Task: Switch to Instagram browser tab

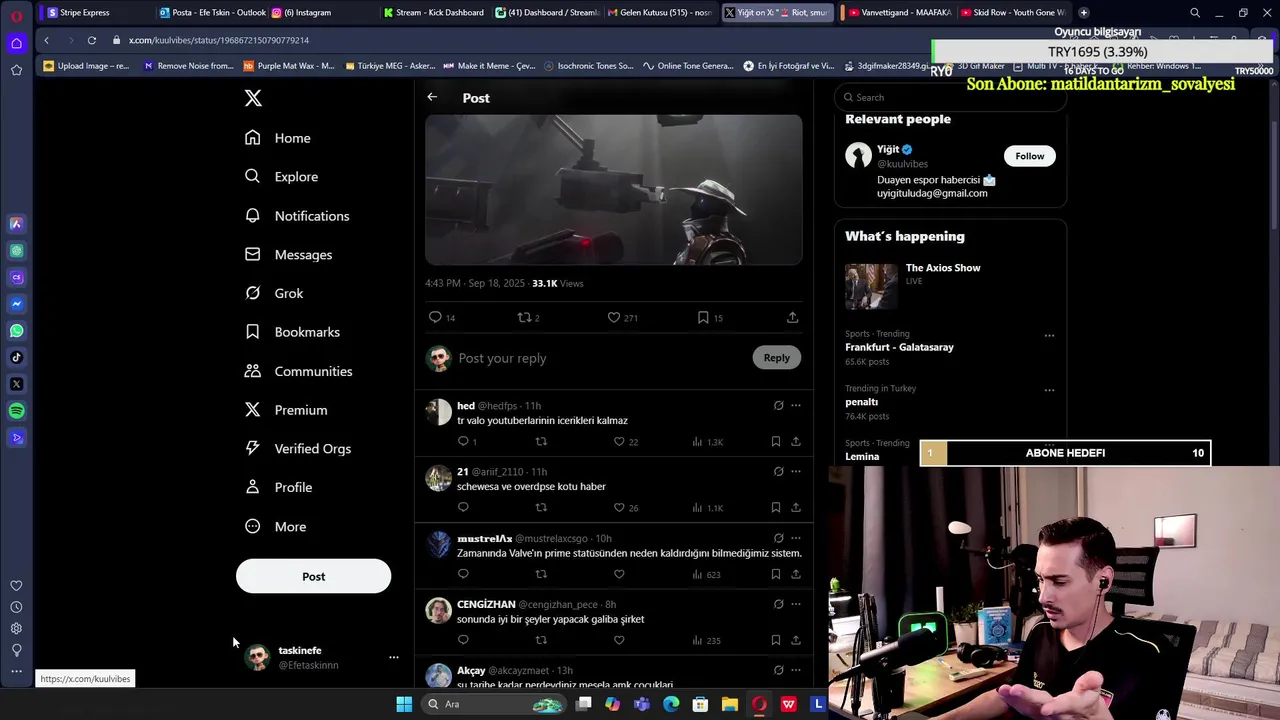Action: click(320, 13)
